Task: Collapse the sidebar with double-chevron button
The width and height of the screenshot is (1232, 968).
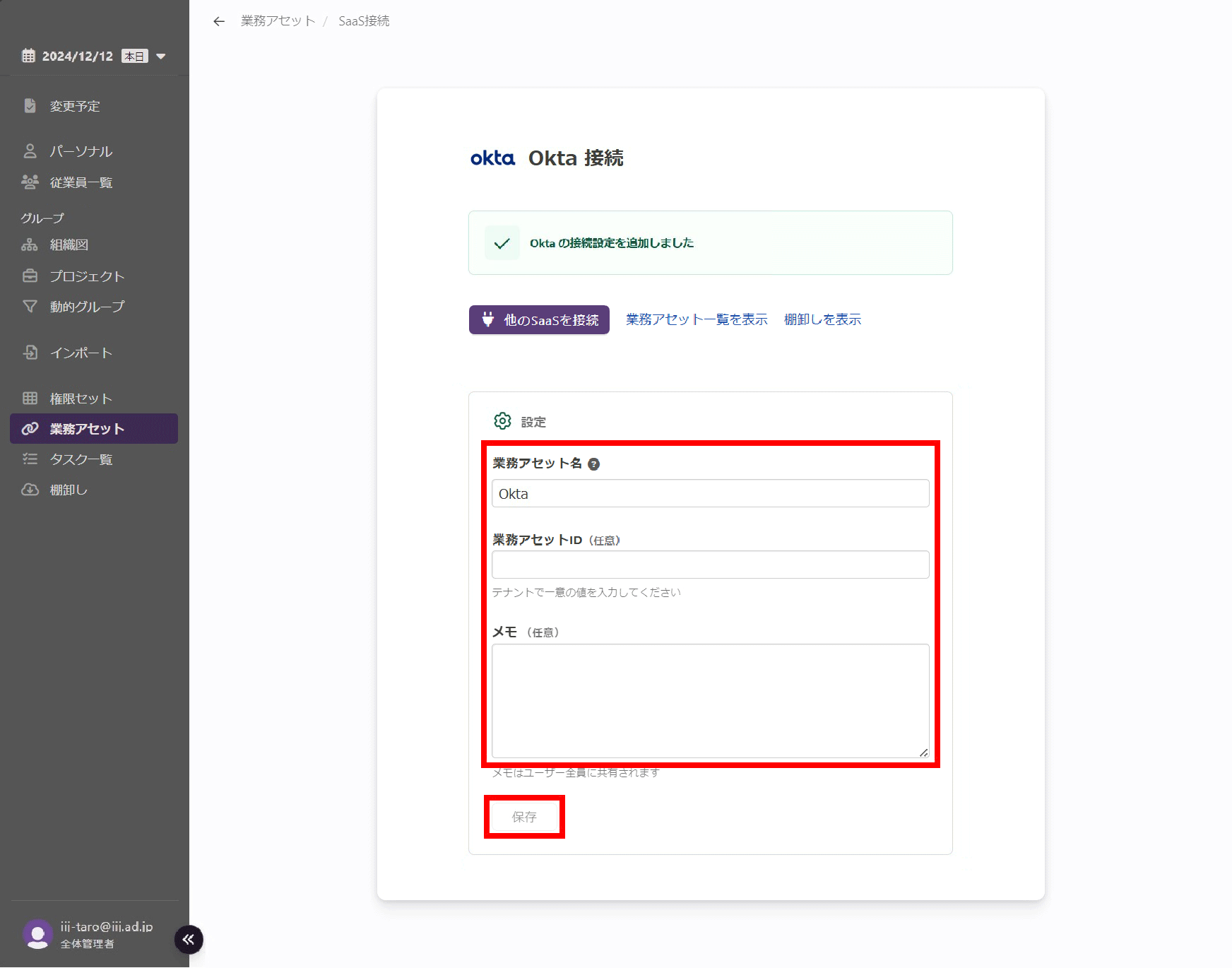Action: (x=189, y=939)
